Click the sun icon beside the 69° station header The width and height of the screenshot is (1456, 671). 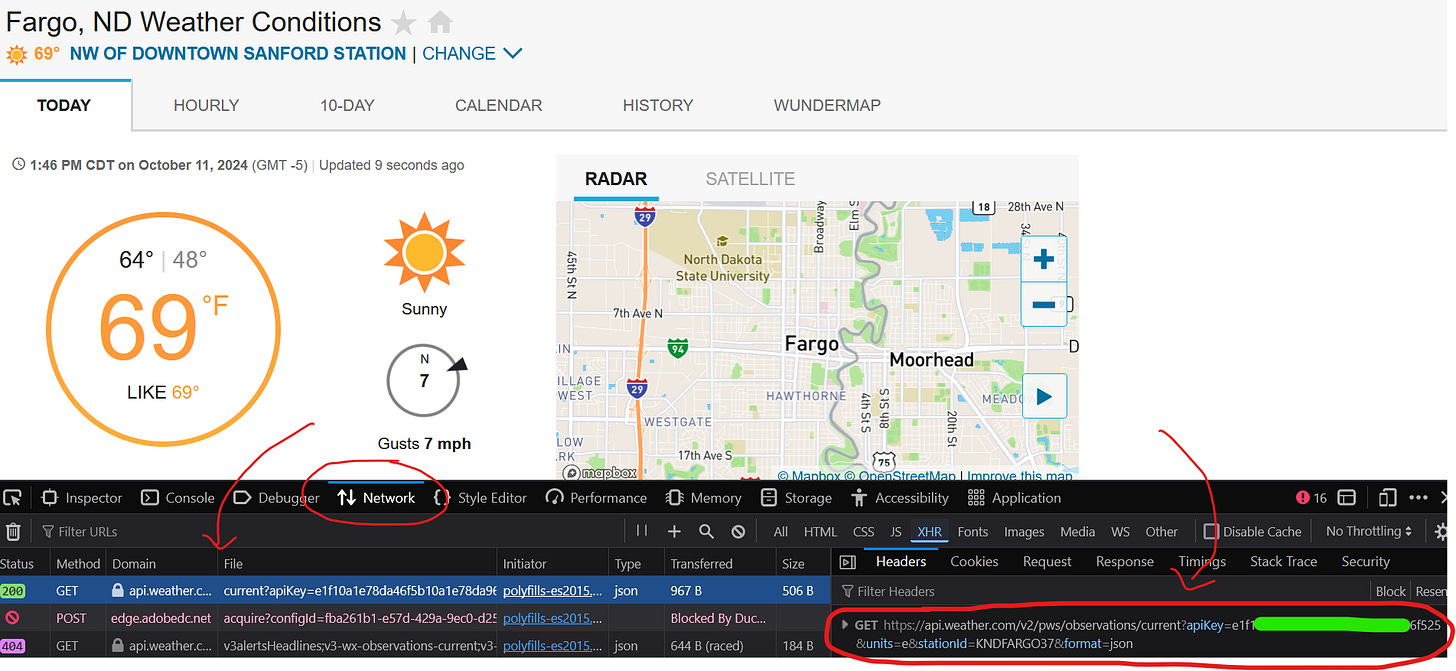pos(17,54)
